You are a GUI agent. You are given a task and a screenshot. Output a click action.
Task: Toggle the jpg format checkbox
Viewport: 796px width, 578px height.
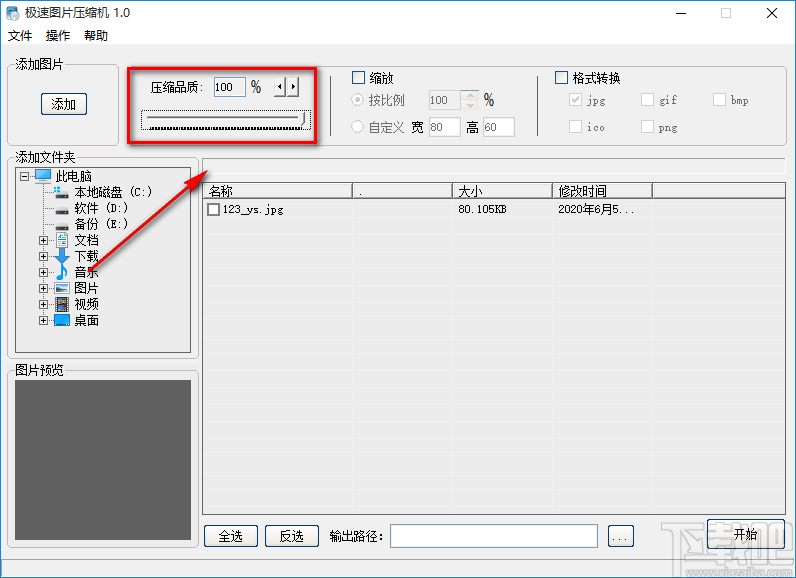(575, 99)
